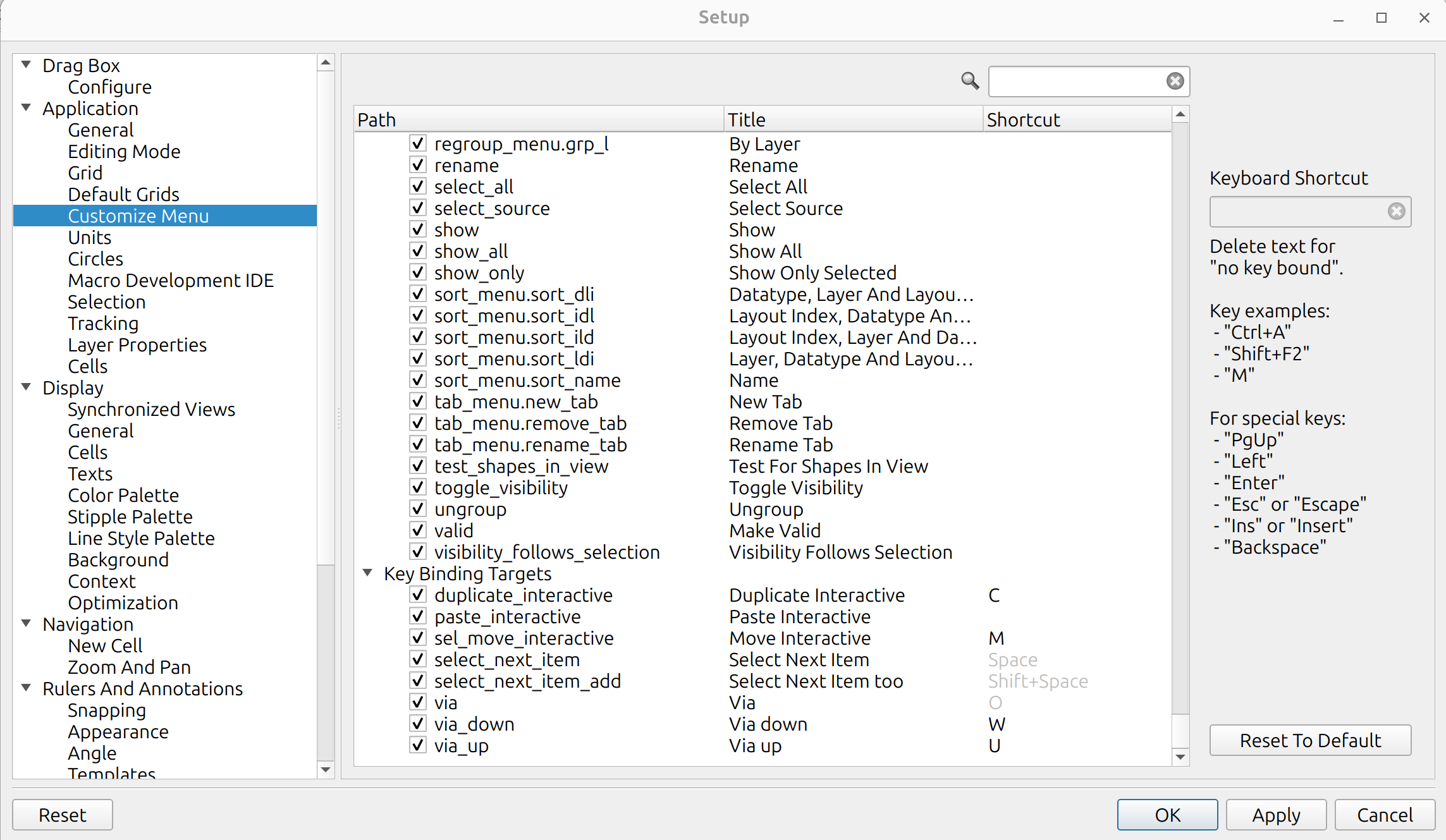
Task: Collapse the Display tree section
Action: [27, 387]
